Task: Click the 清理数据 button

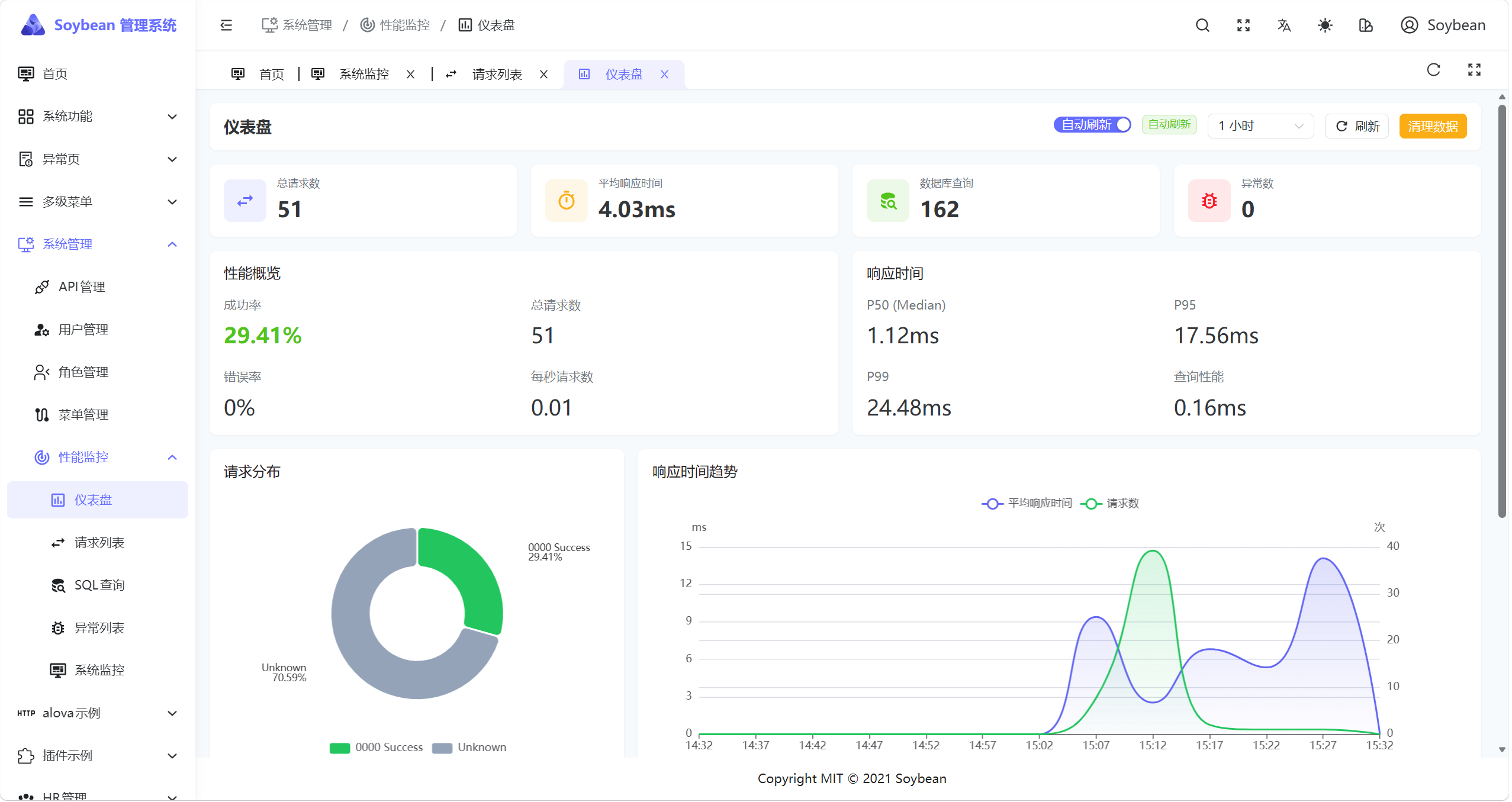Action: [x=1432, y=126]
